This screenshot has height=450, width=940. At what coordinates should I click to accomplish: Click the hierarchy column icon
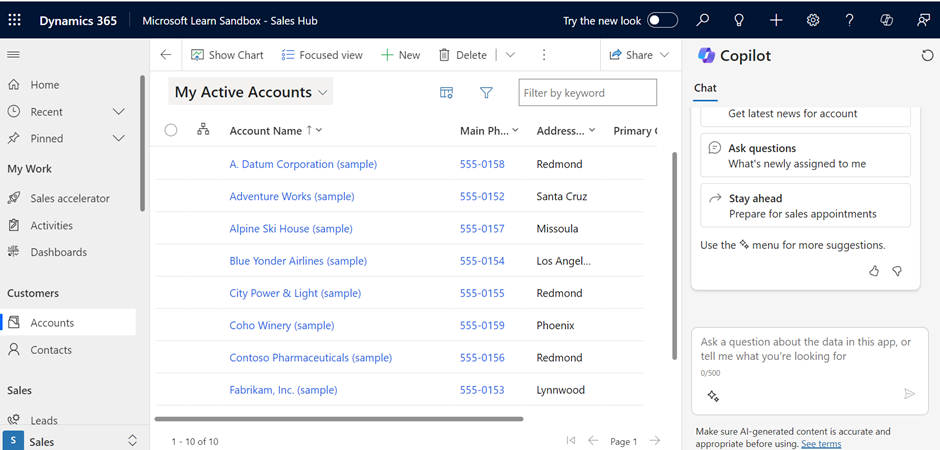pyautogui.click(x=203, y=129)
